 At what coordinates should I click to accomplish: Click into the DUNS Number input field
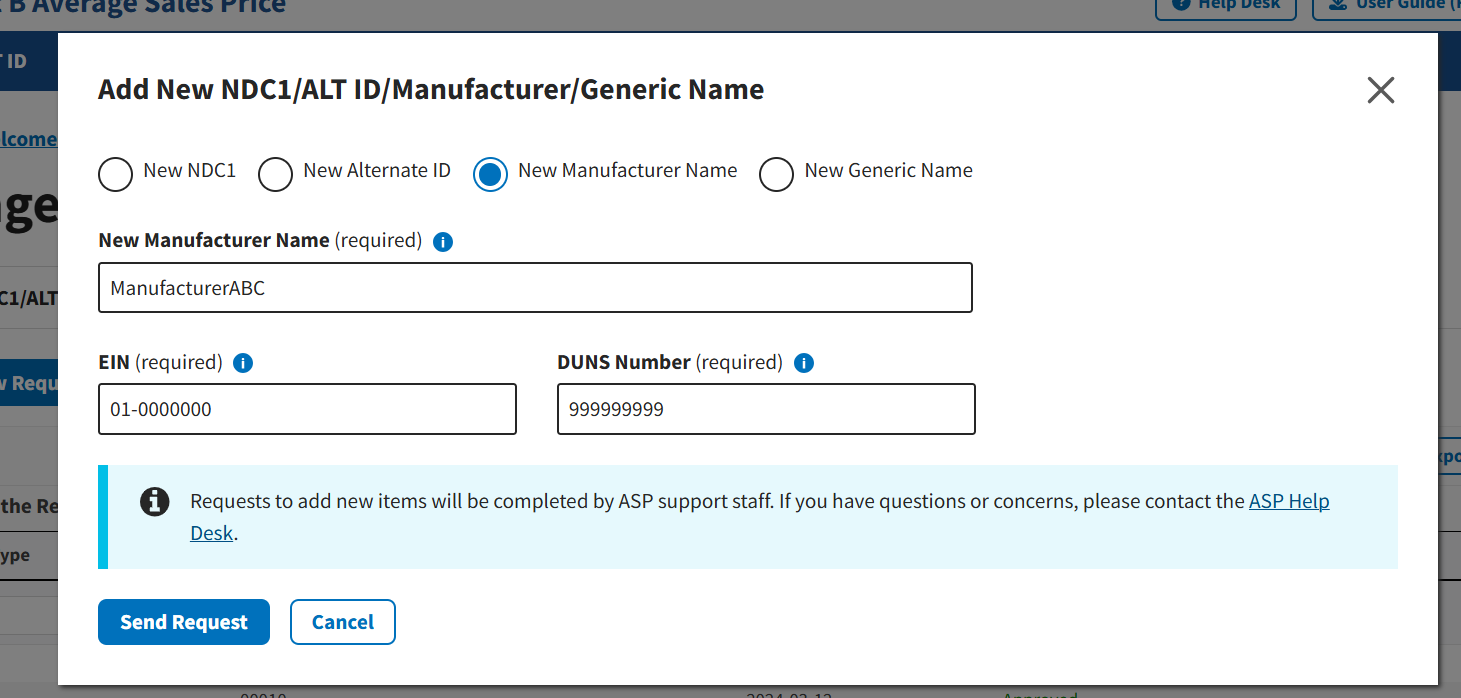pyautogui.click(x=765, y=409)
